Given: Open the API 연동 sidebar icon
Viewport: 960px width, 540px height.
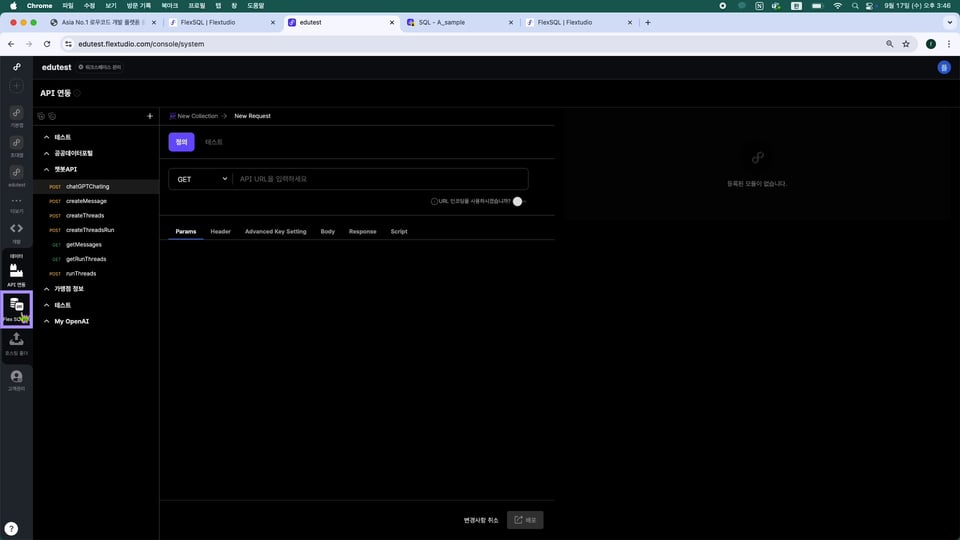Looking at the screenshot, I should click(17, 274).
